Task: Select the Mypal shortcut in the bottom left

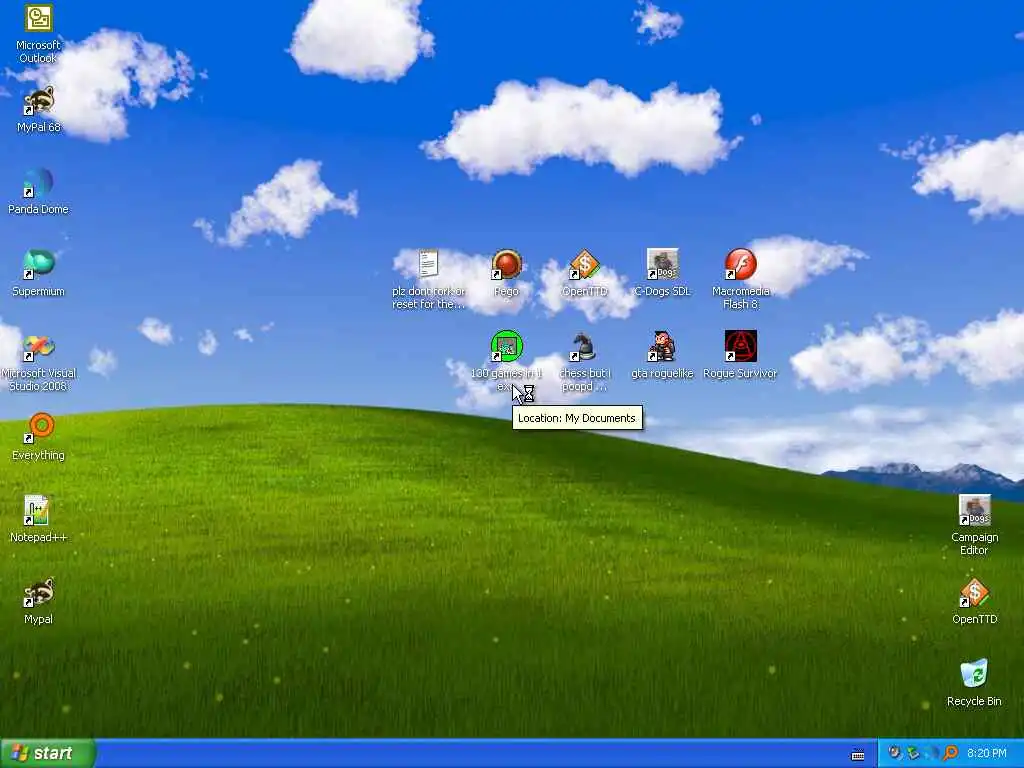Action: tap(39, 593)
